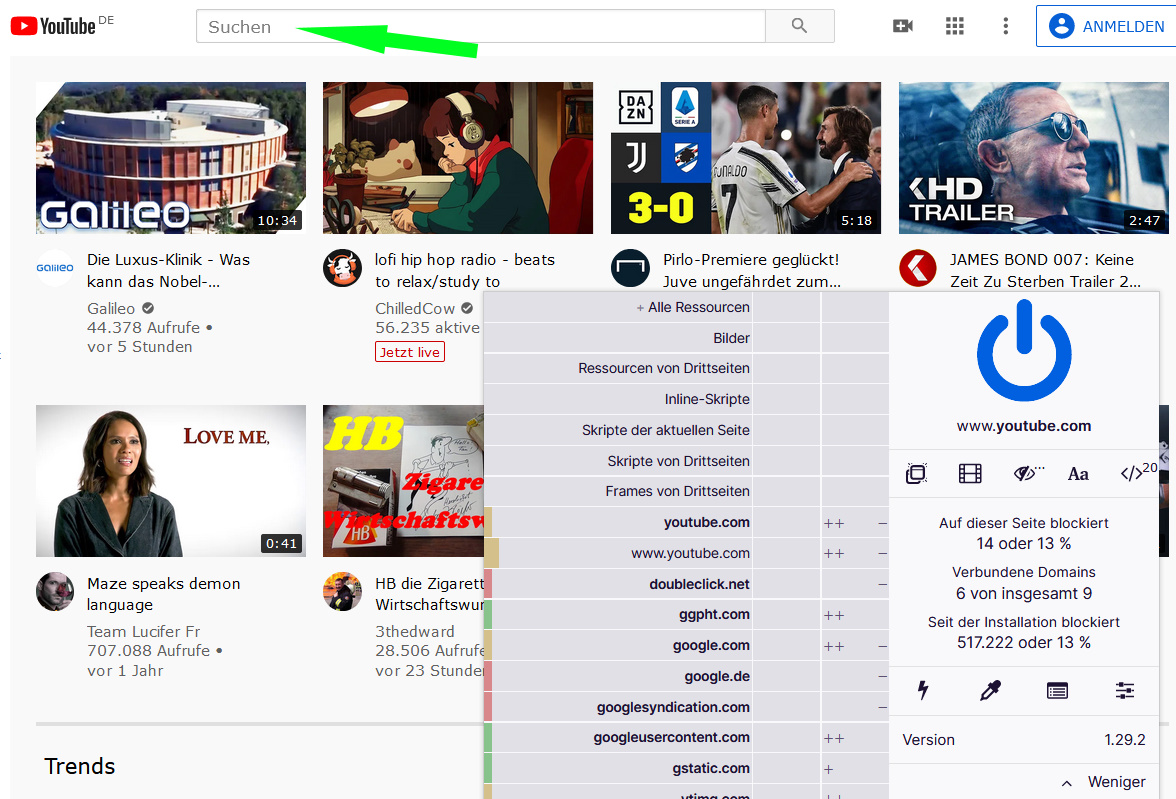Select 'Skripte der aktuellen Seite' row
This screenshot has width=1176, height=799.
pos(617,430)
